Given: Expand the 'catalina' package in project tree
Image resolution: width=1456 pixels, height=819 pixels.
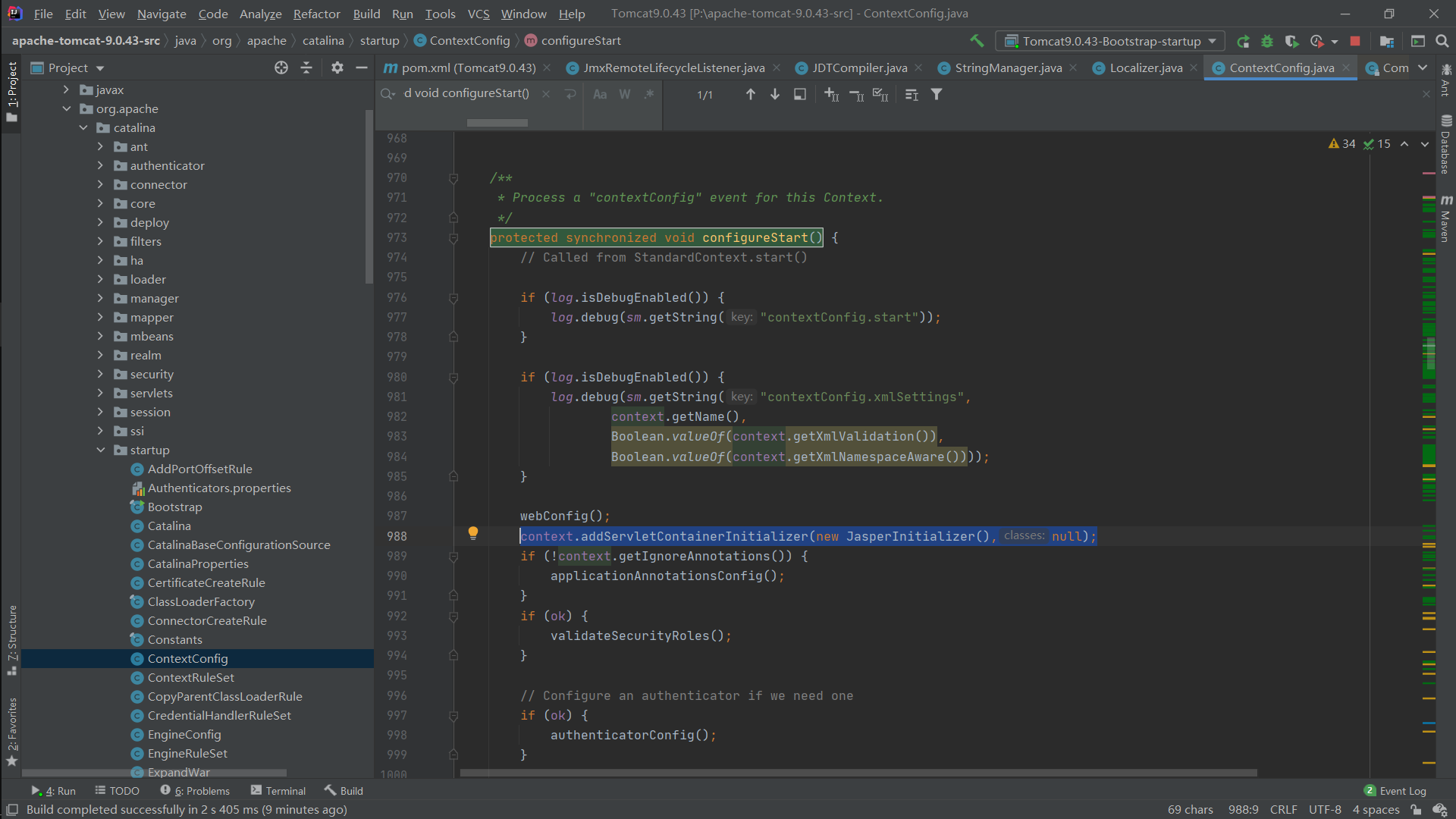Looking at the screenshot, I should tap(81, 128).
